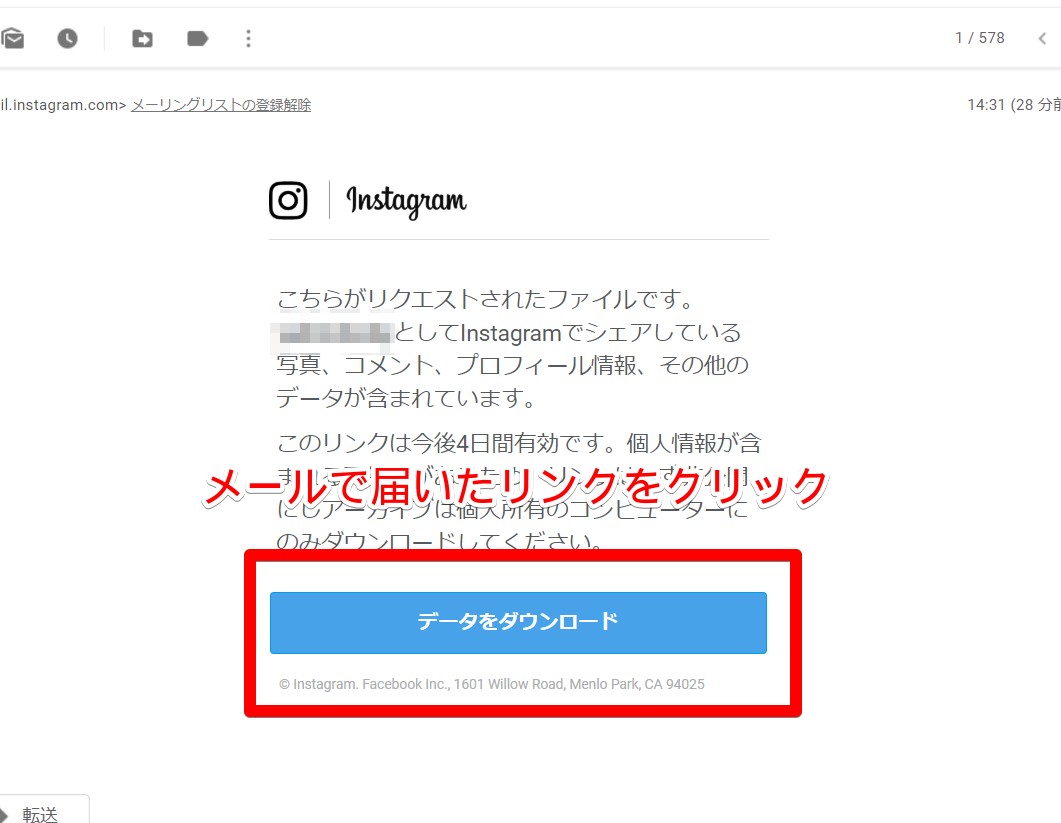Click the blurred username in email body

332,334
